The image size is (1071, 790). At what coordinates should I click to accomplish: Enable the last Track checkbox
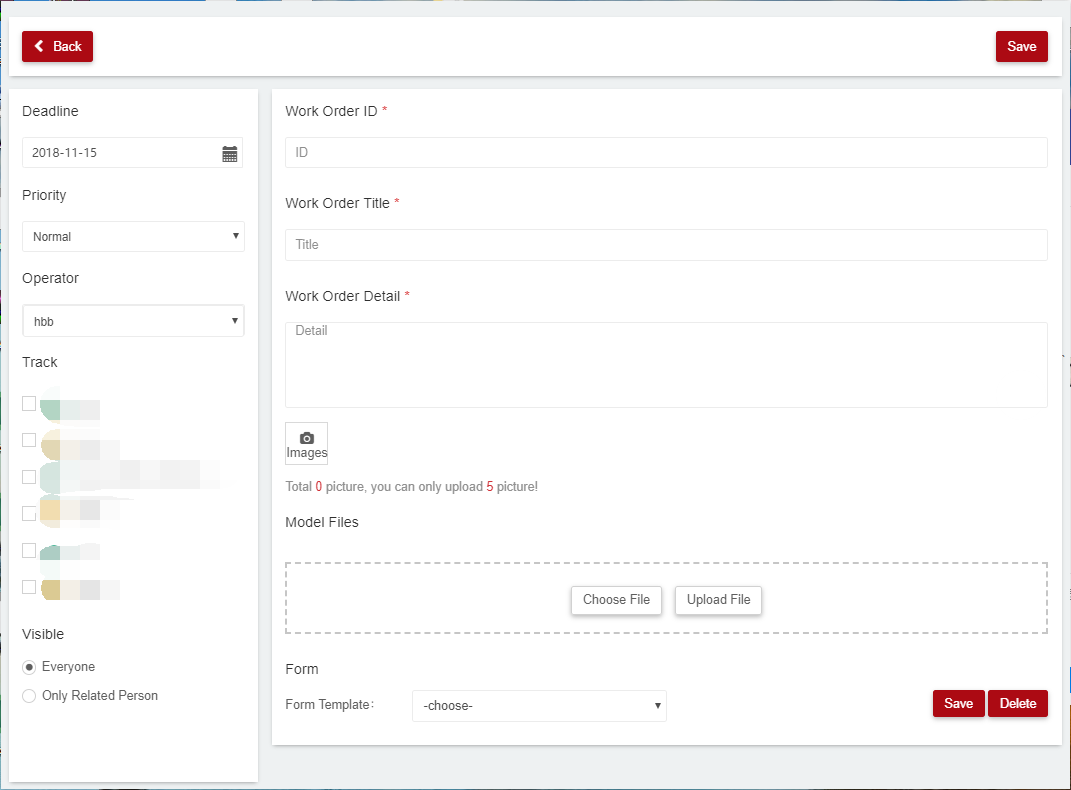(x=29, y=587)
